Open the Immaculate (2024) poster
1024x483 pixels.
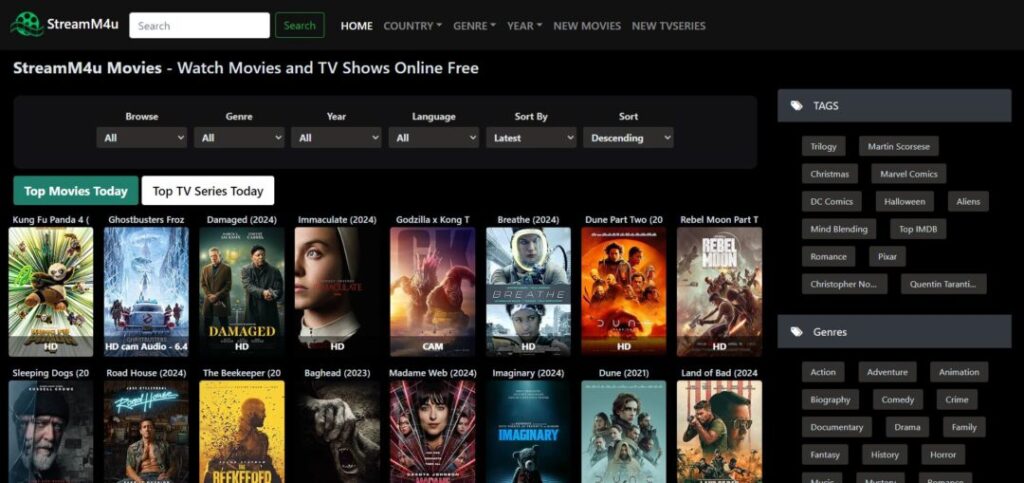pyautogui.click(x=337, y=291)
